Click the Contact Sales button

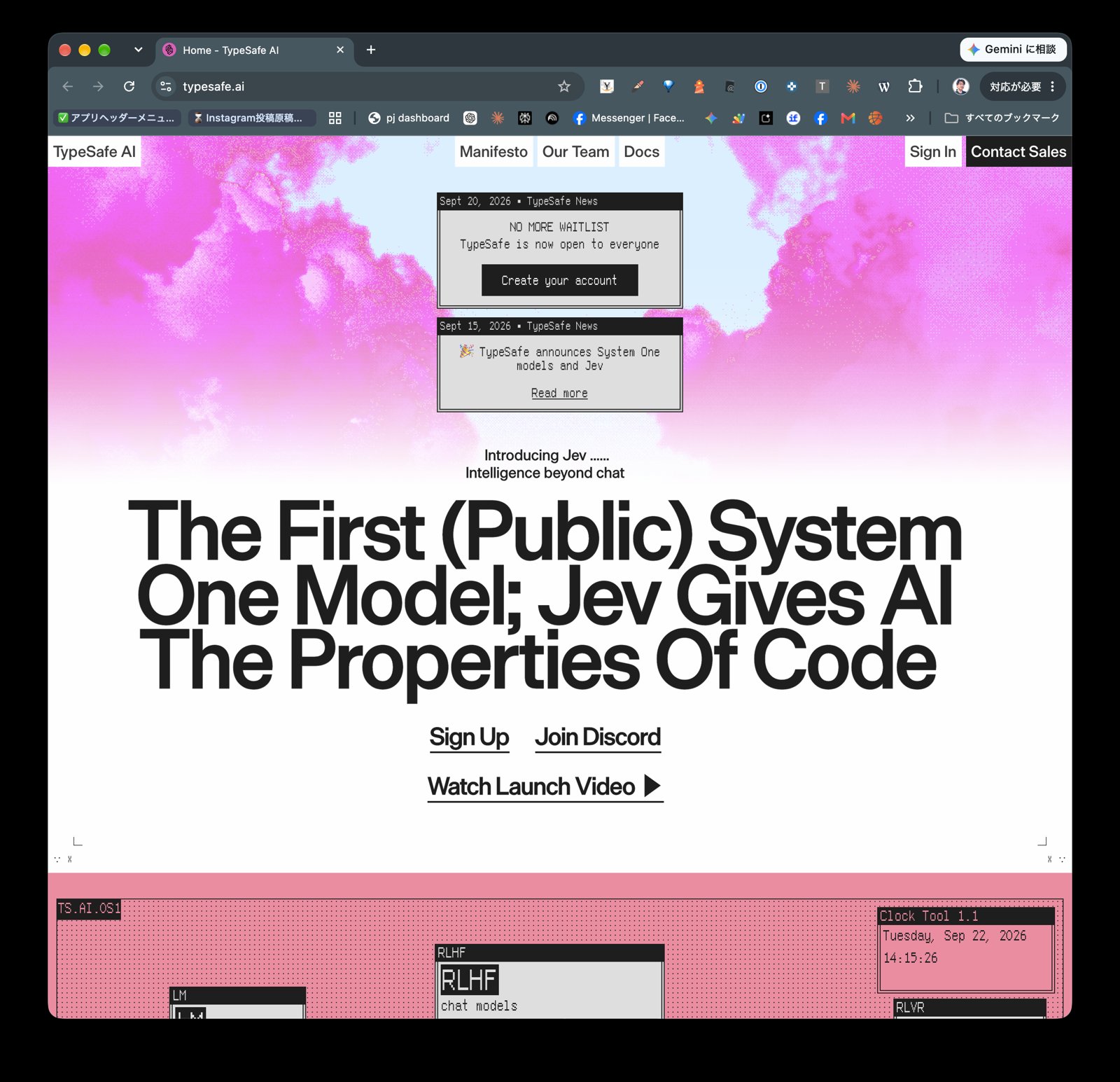(1018, 151)
